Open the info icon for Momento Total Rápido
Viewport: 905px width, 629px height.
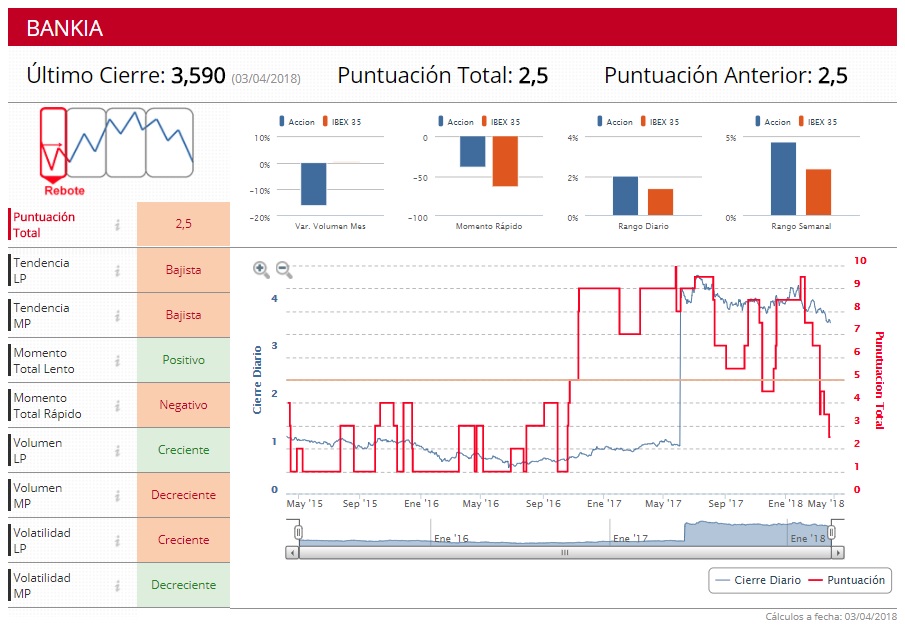(117, 405)
